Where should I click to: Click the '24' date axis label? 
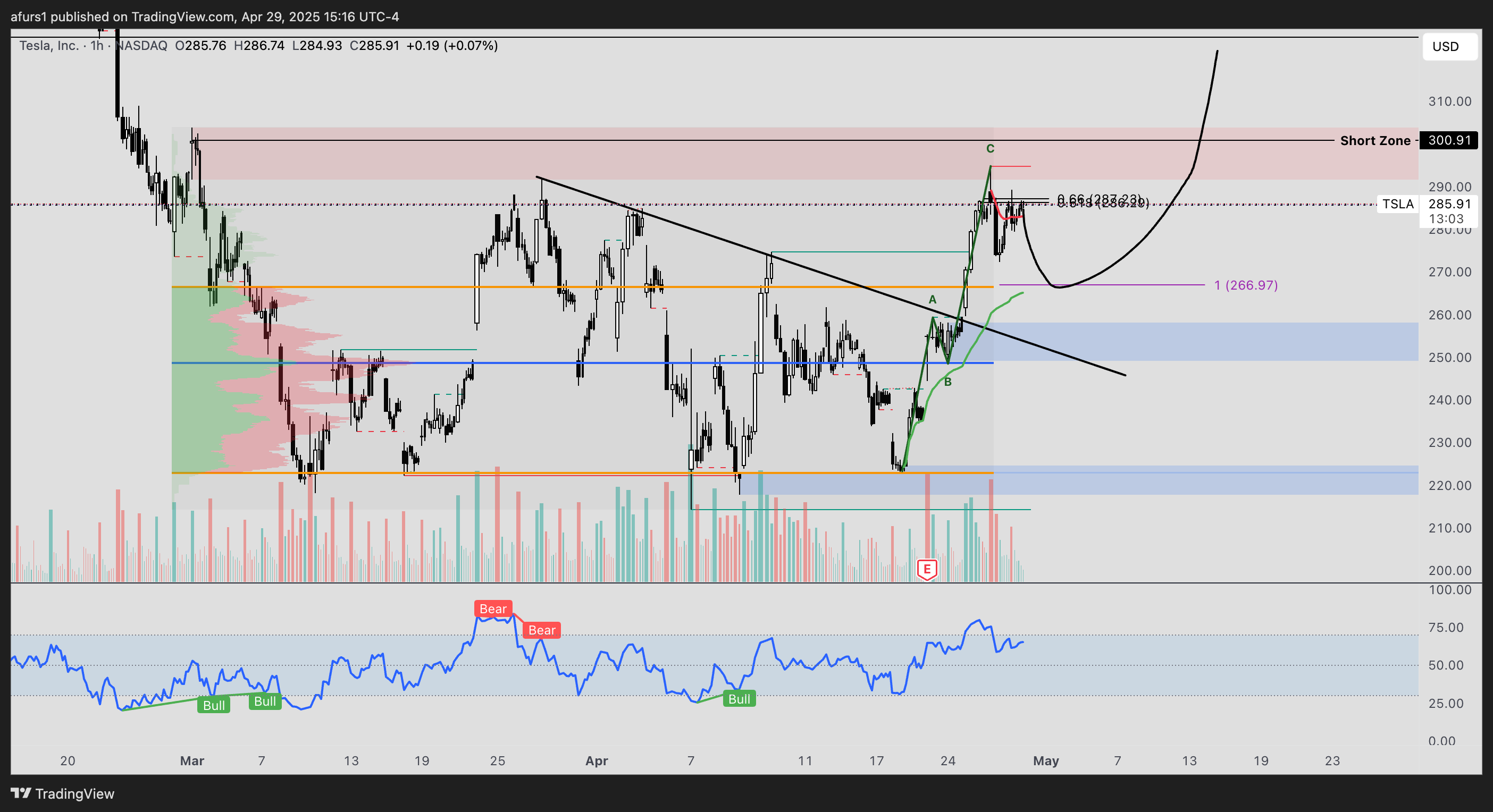947,760
